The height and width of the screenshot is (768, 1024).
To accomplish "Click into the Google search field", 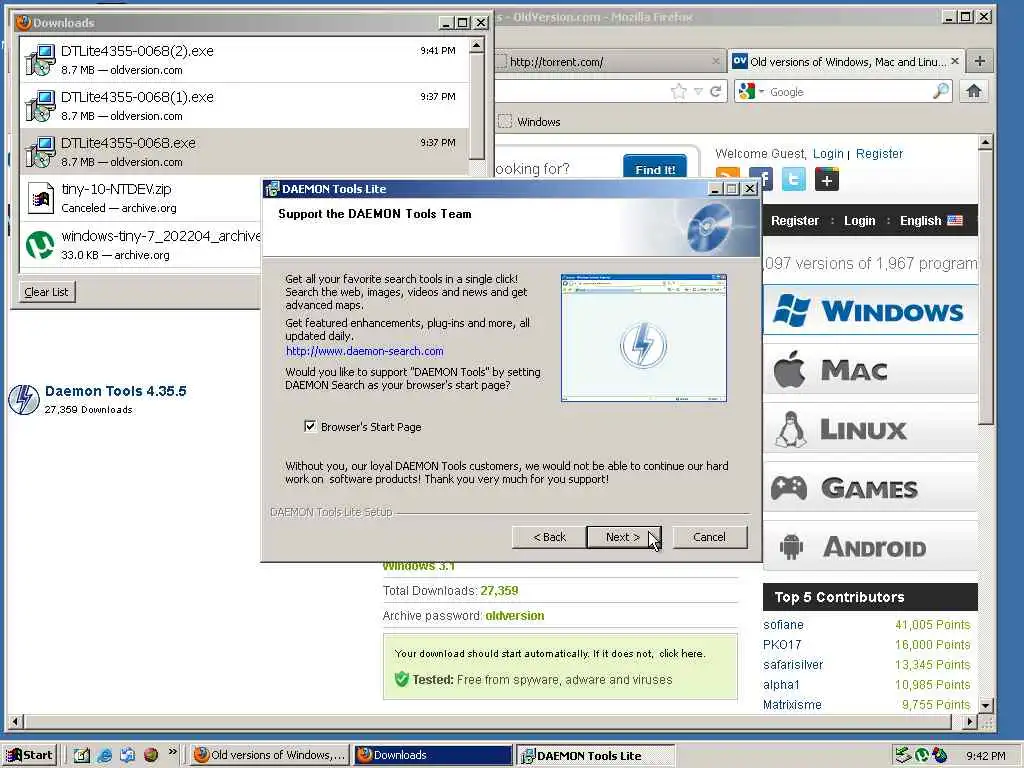I will (849, 92).
